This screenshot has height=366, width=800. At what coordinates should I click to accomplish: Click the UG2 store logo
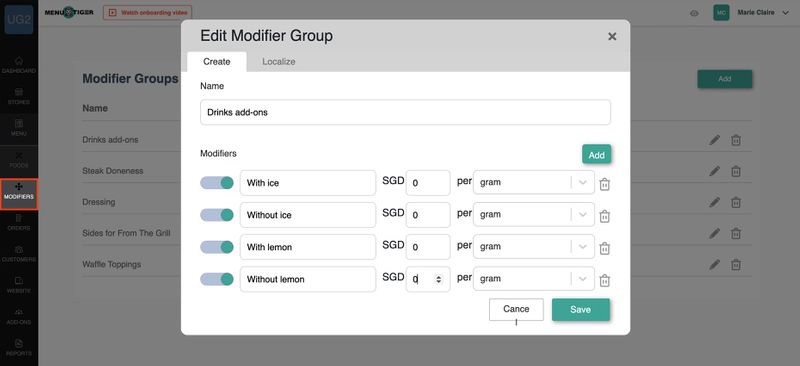(19, 20)
